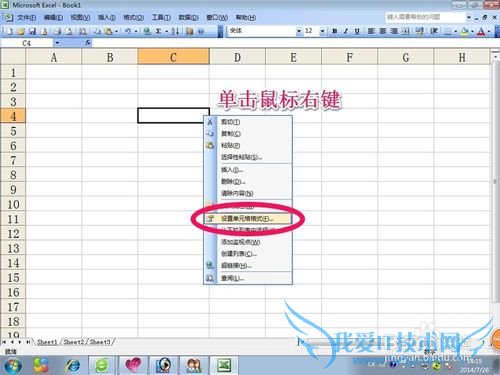
Task: Open the File (文件) menu
Action: [x=26, y=17]
